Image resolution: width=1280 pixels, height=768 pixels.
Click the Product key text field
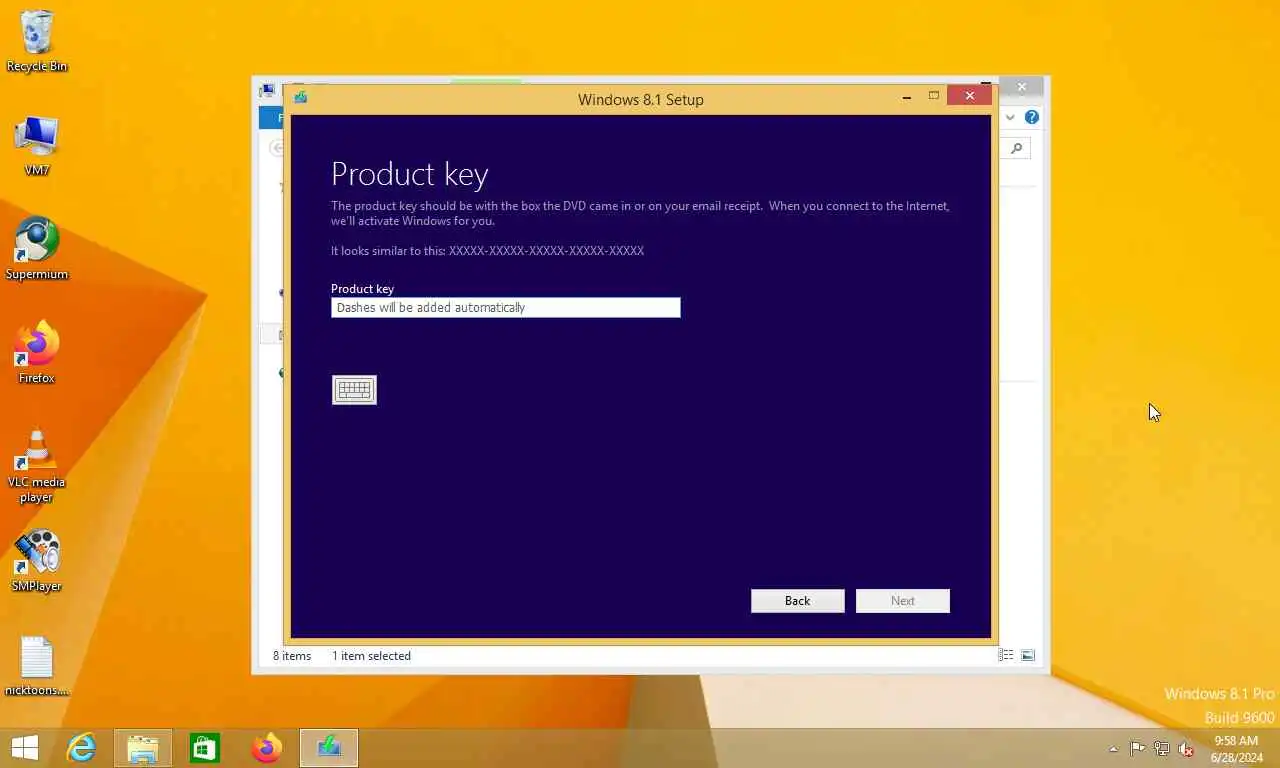[506, 307]
